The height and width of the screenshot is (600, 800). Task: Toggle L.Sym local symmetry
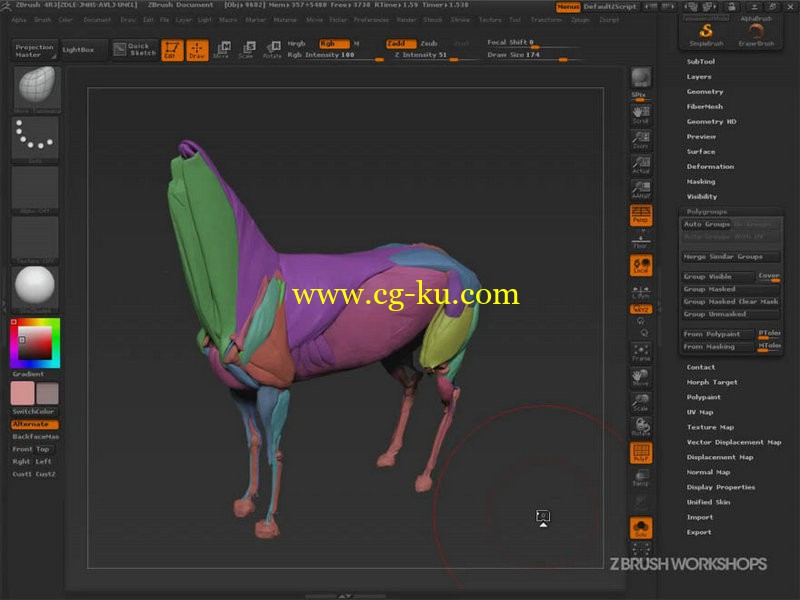(x=641, y=291)
